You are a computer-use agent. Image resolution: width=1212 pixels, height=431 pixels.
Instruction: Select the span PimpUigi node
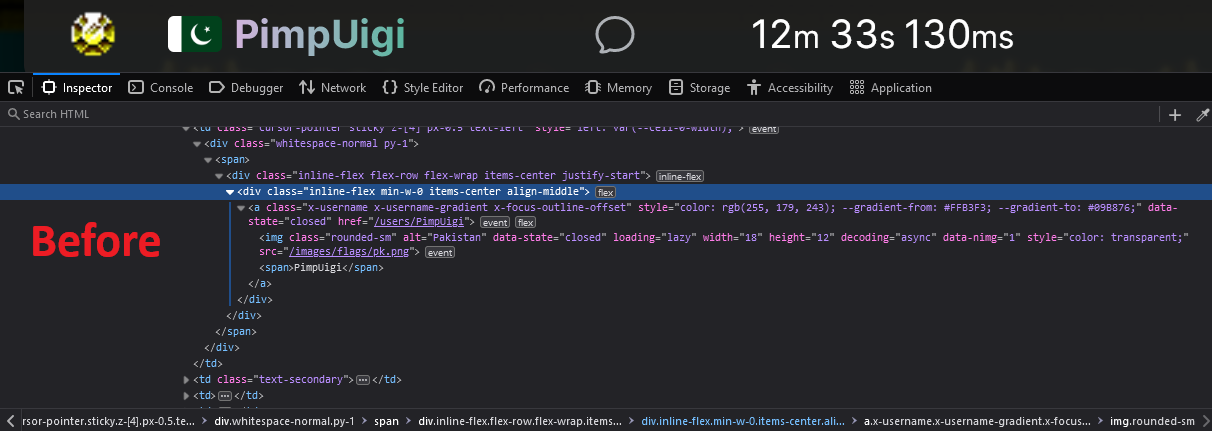pos(322,268)
